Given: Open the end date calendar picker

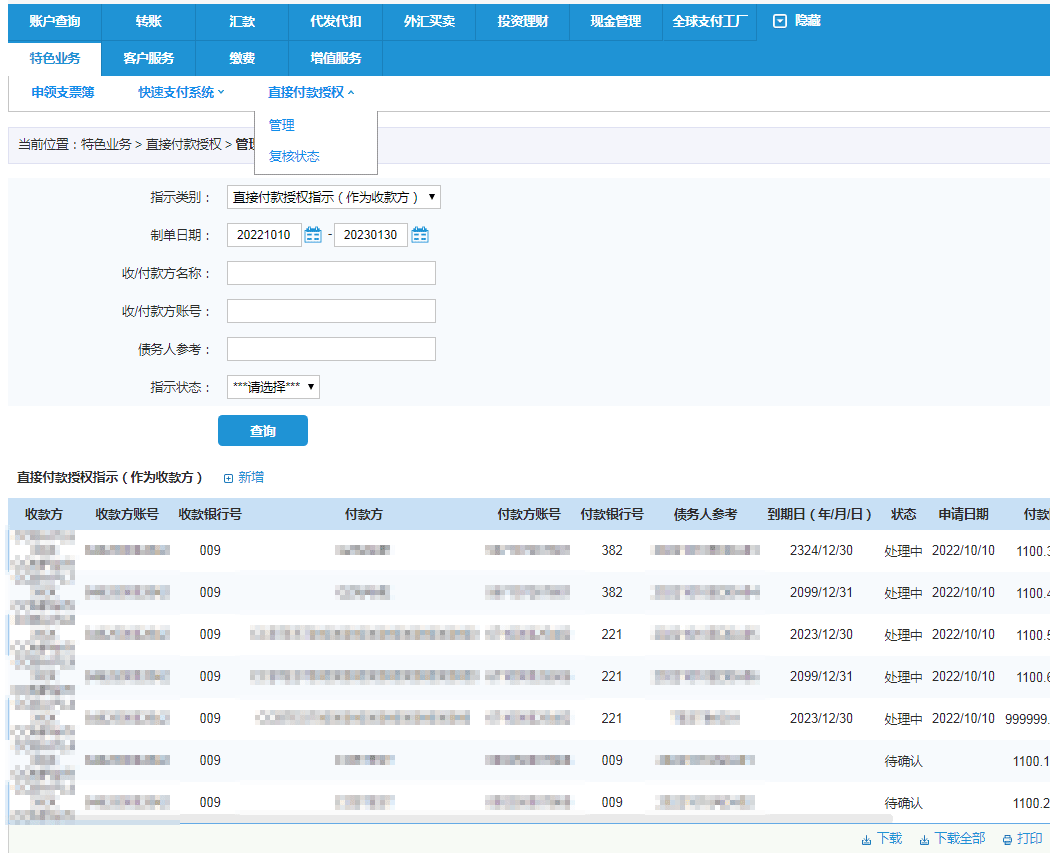Looking at the screenshot, I should point(420,235).
